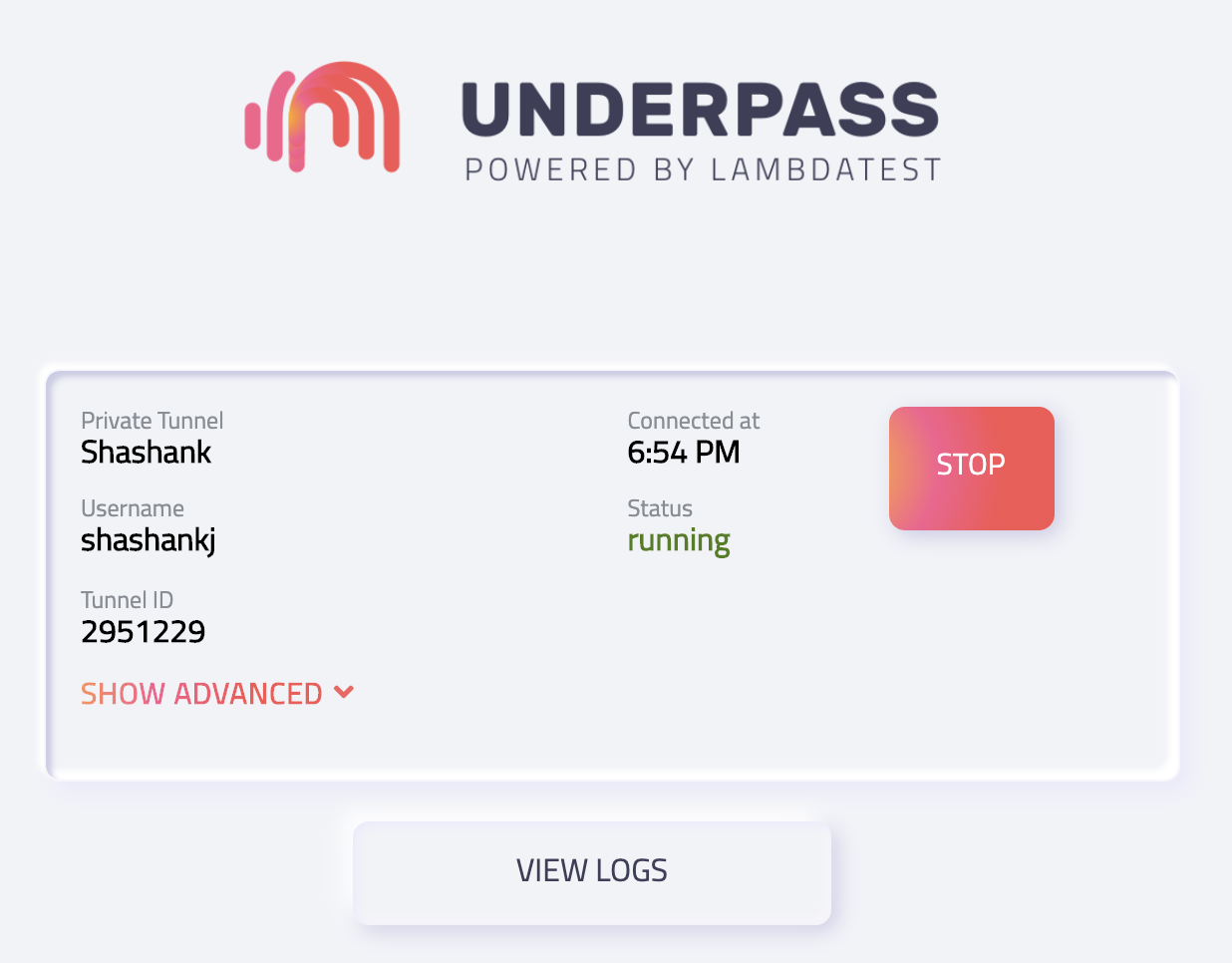Click the empty space between logo and tunnel card
The height and width of the screenshot is (963, 1232).
[616, 279]
